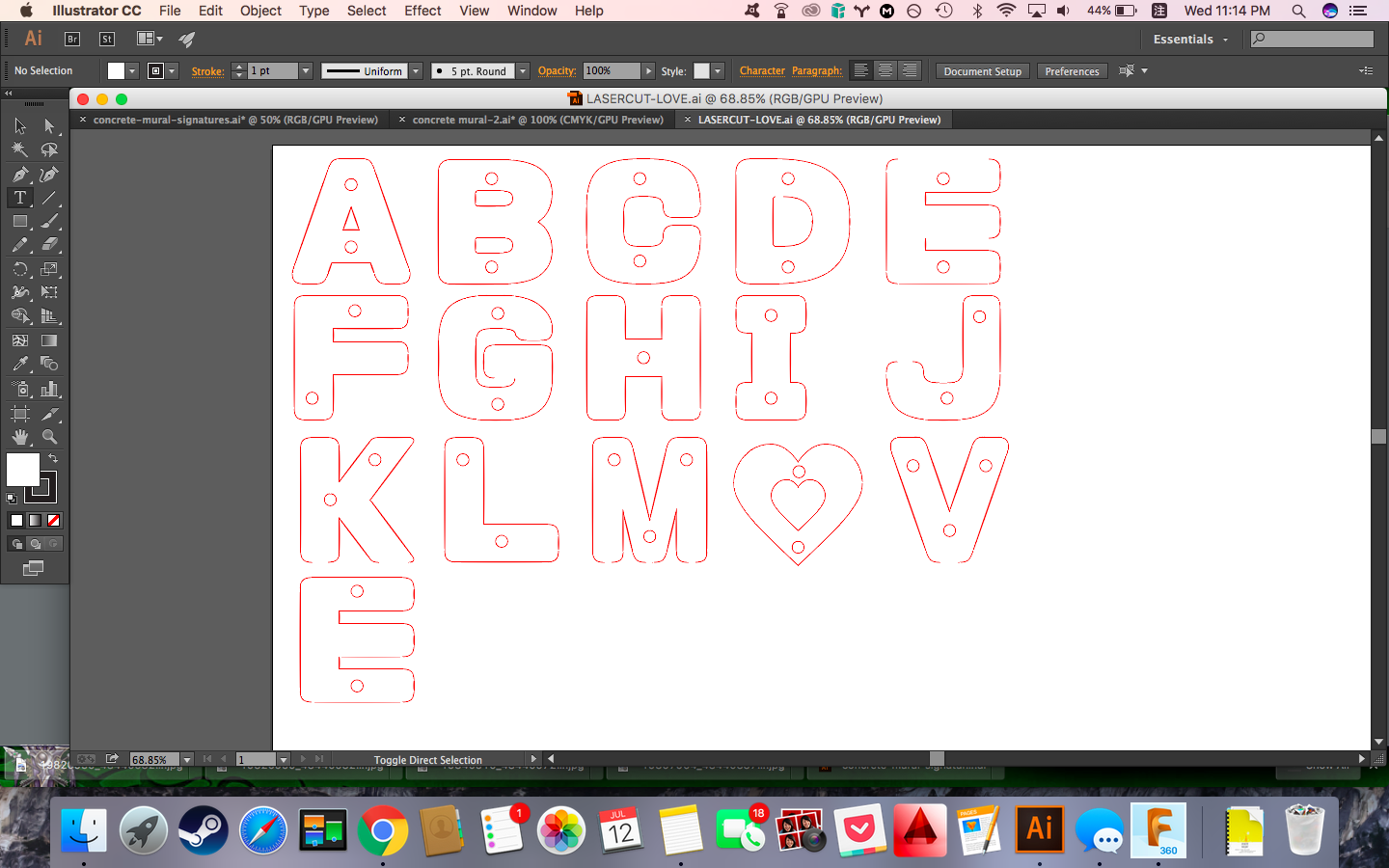The image size is (1389, 868).
Task: Select the Column Graph tool
Action: coord(49,389)
